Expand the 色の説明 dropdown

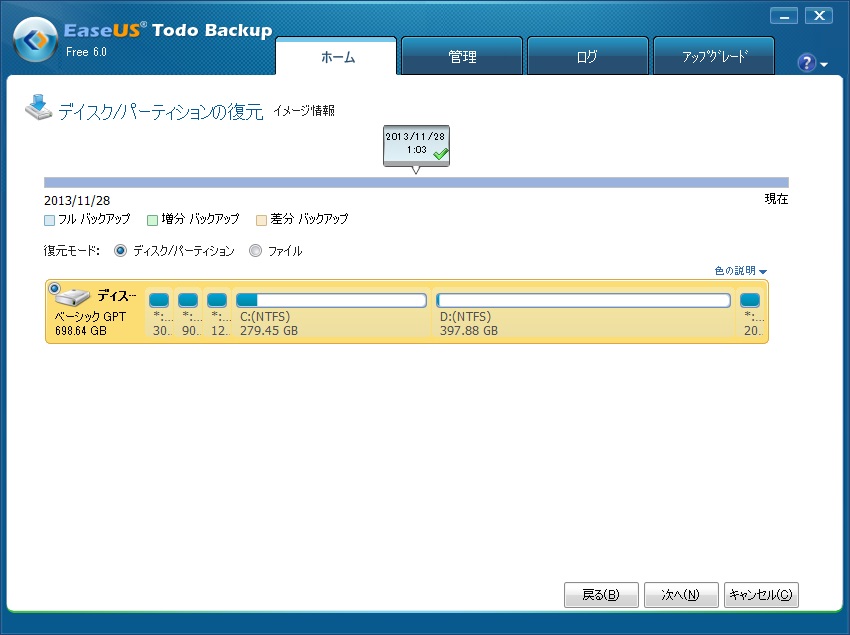tap(740, 271)
